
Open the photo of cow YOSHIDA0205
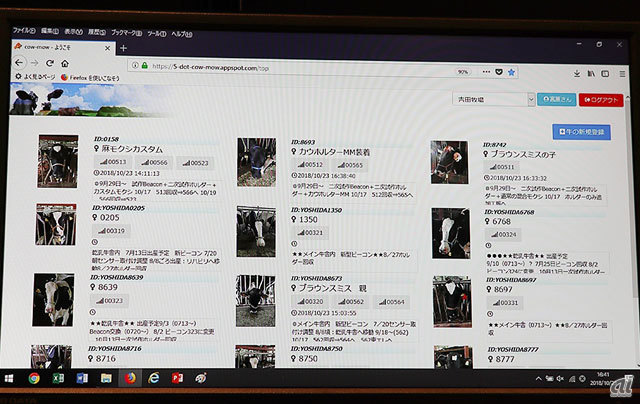pos(56,224)
